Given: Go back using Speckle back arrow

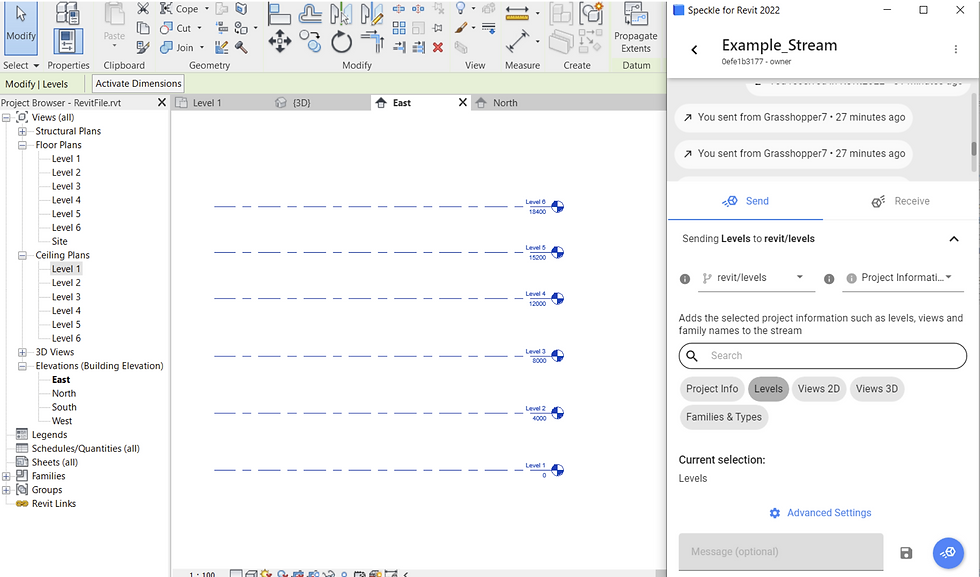Looking at the screenshot, I should 694,50.
